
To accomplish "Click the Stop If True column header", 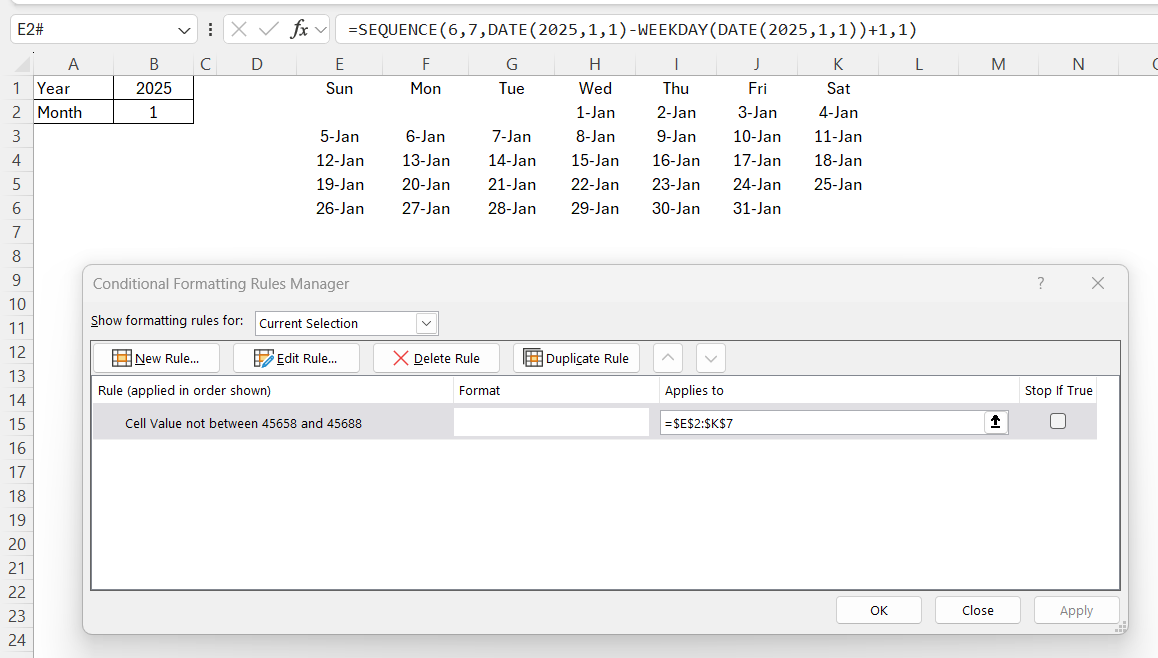I will pyautogui.click(x=1058, y=390).
